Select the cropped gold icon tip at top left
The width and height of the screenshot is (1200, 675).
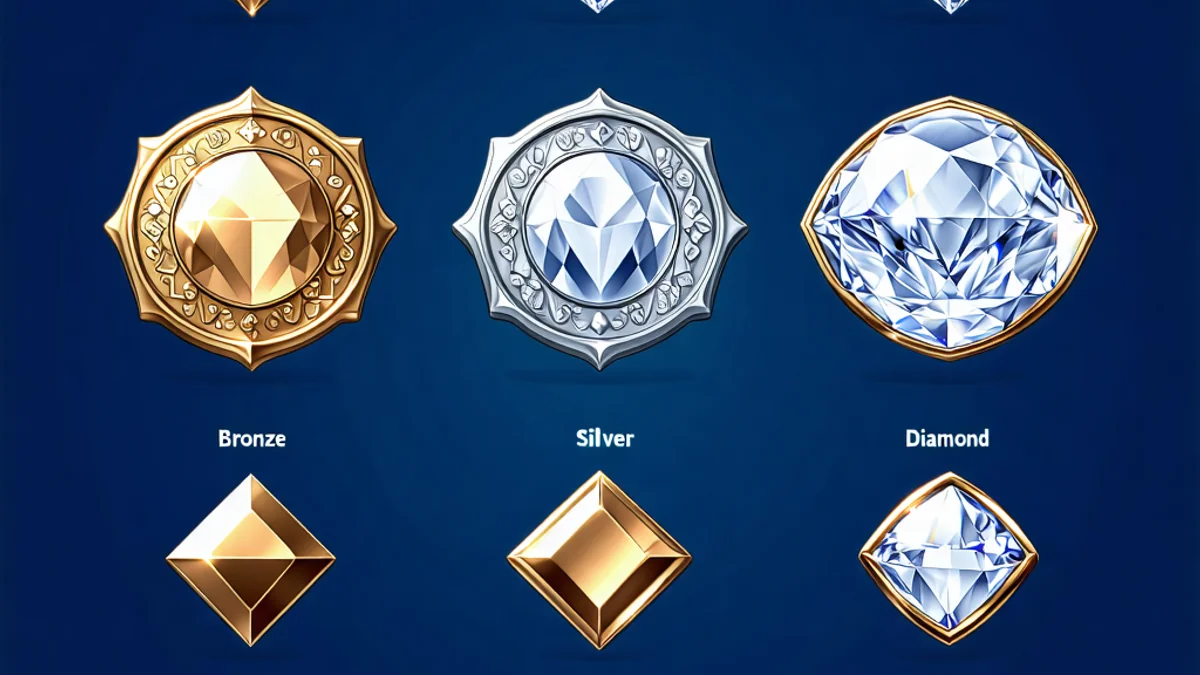tap(251, 6)
